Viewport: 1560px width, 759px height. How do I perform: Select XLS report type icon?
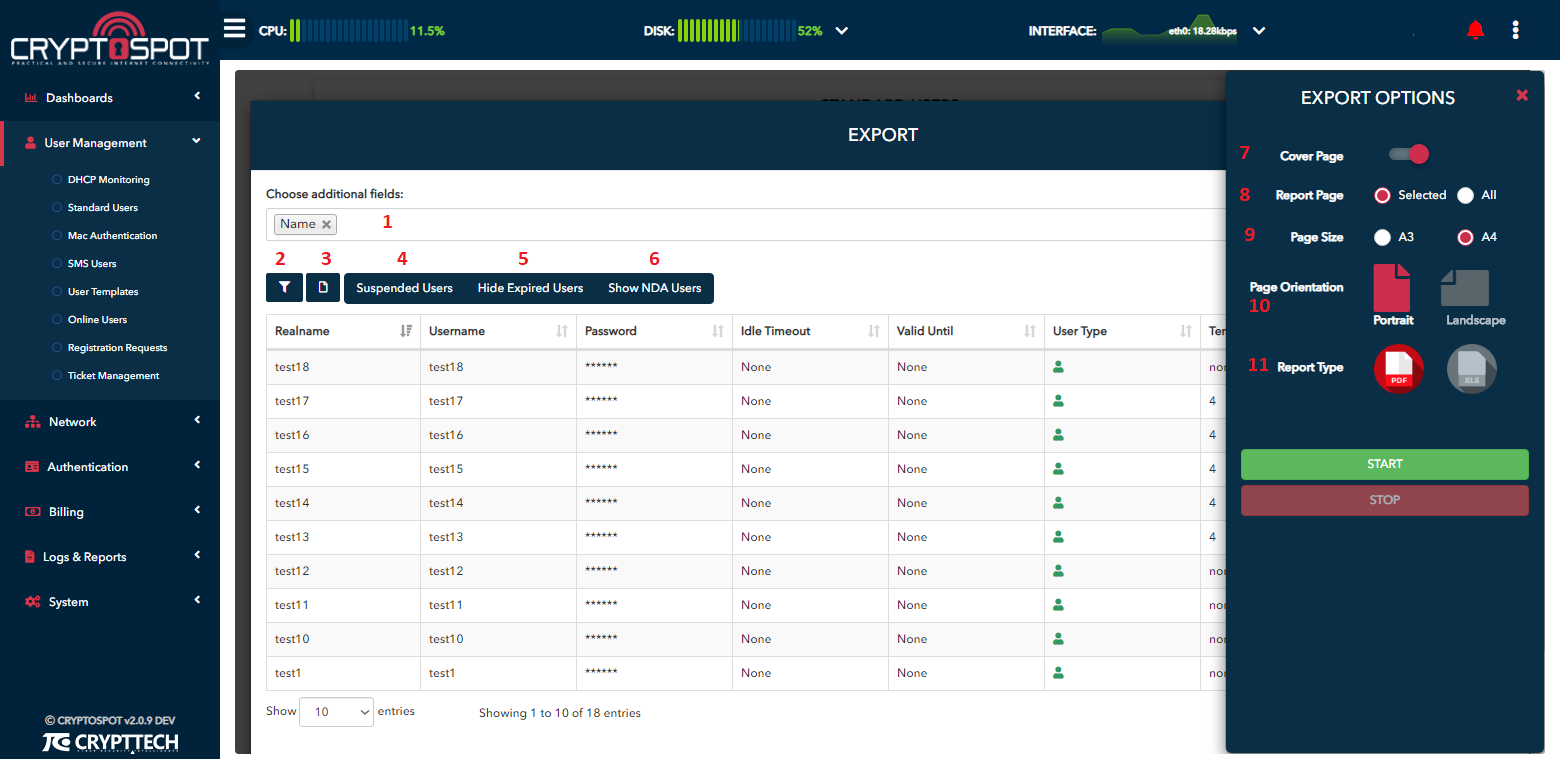(x=1471, y=369)
